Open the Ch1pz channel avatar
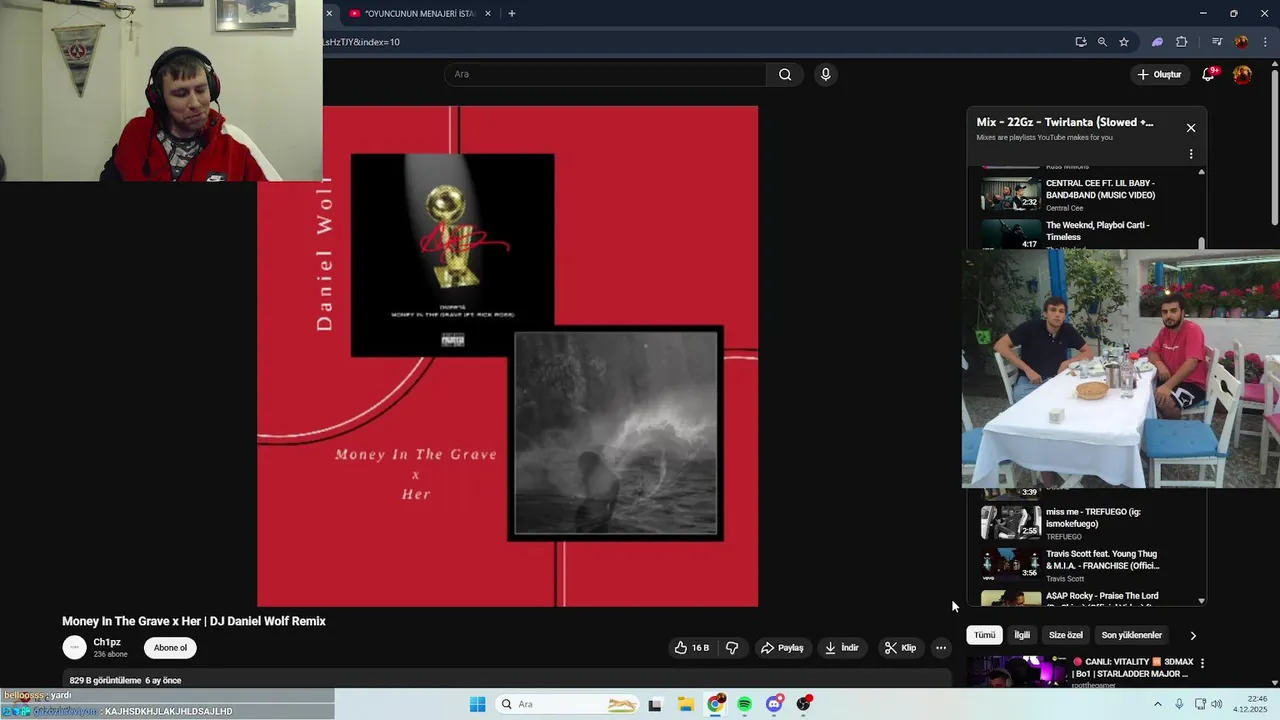 point(75,648)
